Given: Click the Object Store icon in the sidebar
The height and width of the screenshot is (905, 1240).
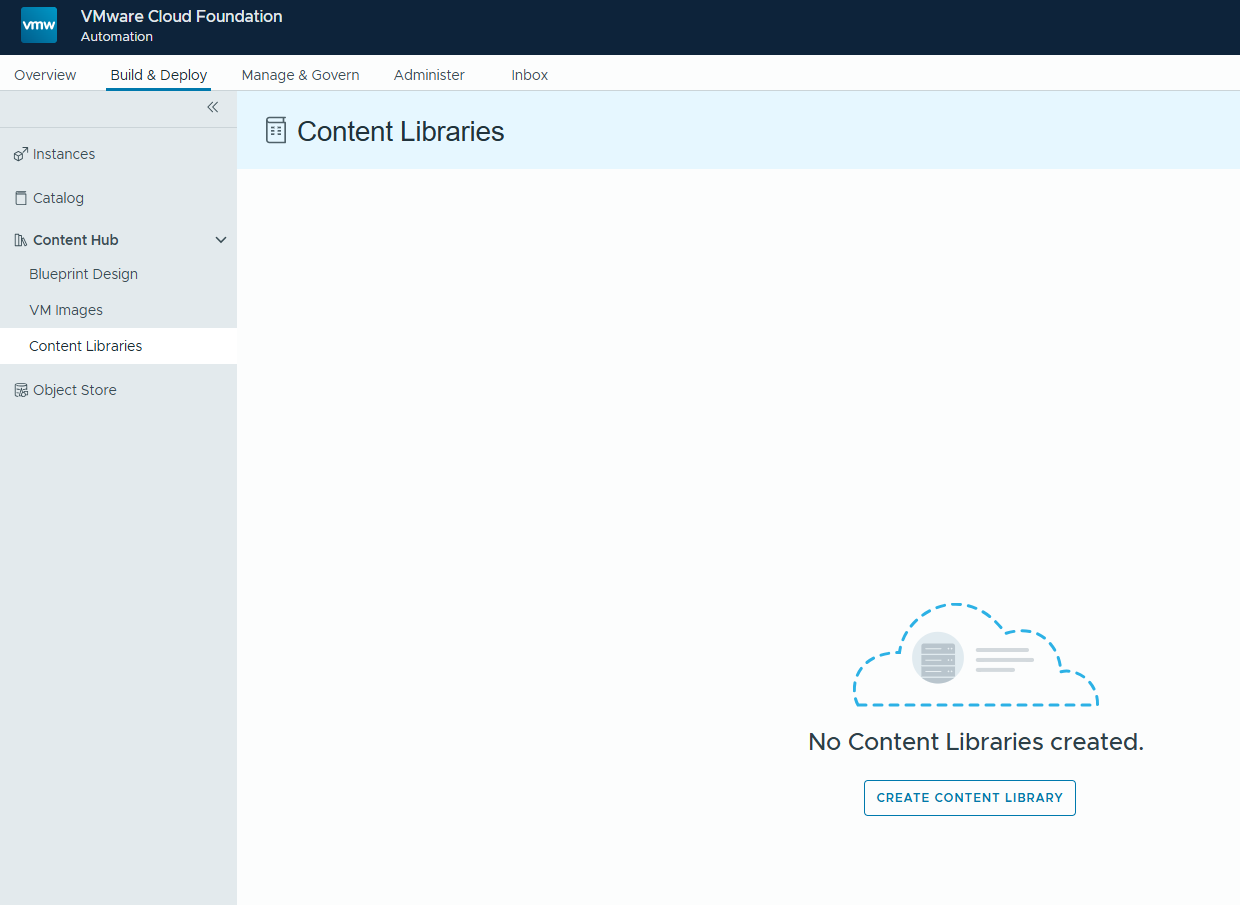Looking at the screenshot, I should pyautogui.click(x=21, y=390).
